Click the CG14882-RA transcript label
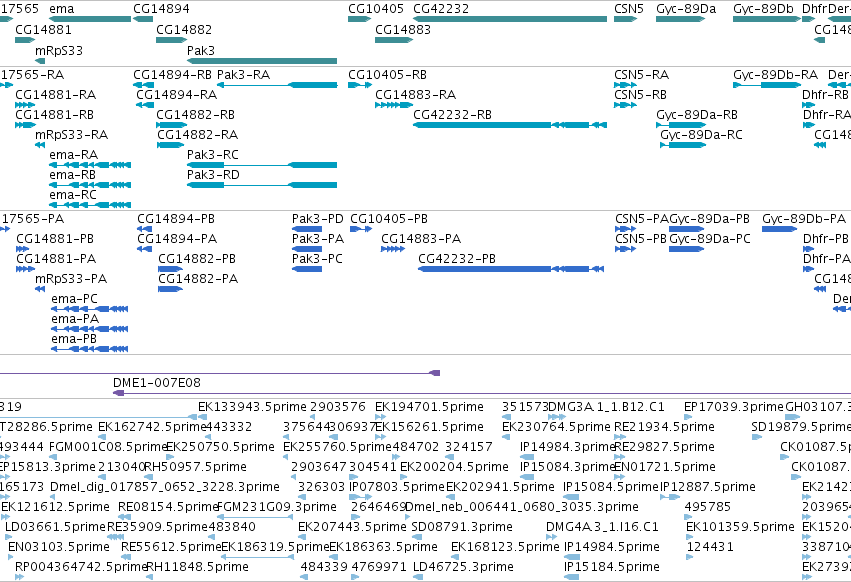The height and width of the screenshot is (582, 851). [x=198, y=135]
